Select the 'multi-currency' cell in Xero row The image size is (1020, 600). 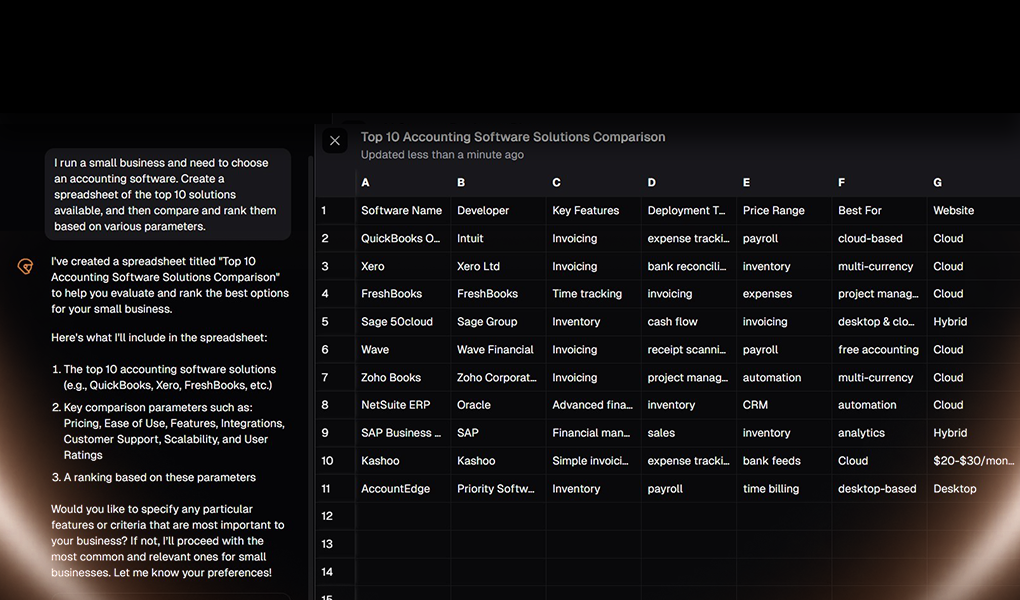pyautogui.click(x=879, y=267)
